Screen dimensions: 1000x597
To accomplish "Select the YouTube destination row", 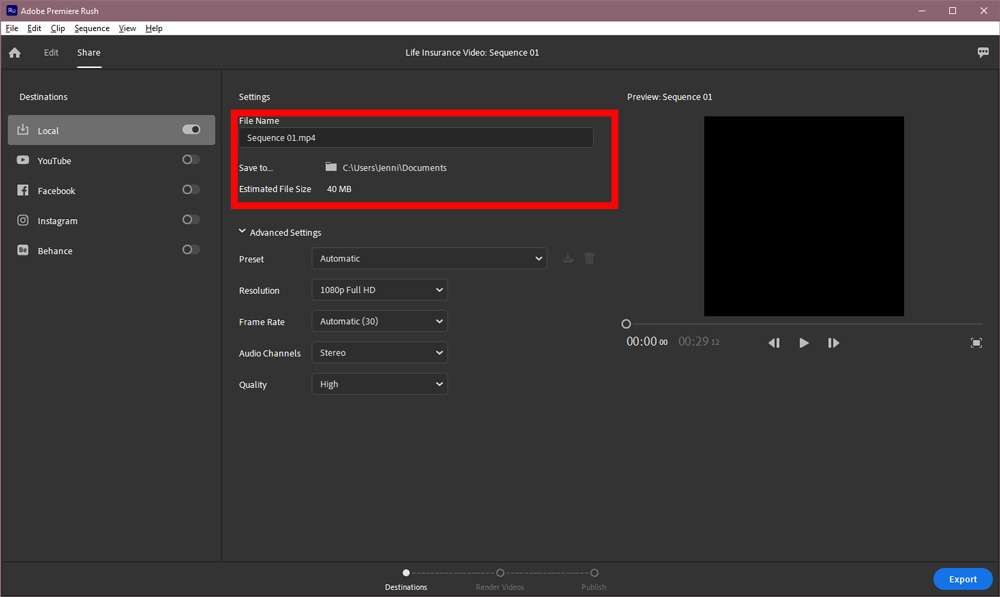I will (x=112, y=160).
